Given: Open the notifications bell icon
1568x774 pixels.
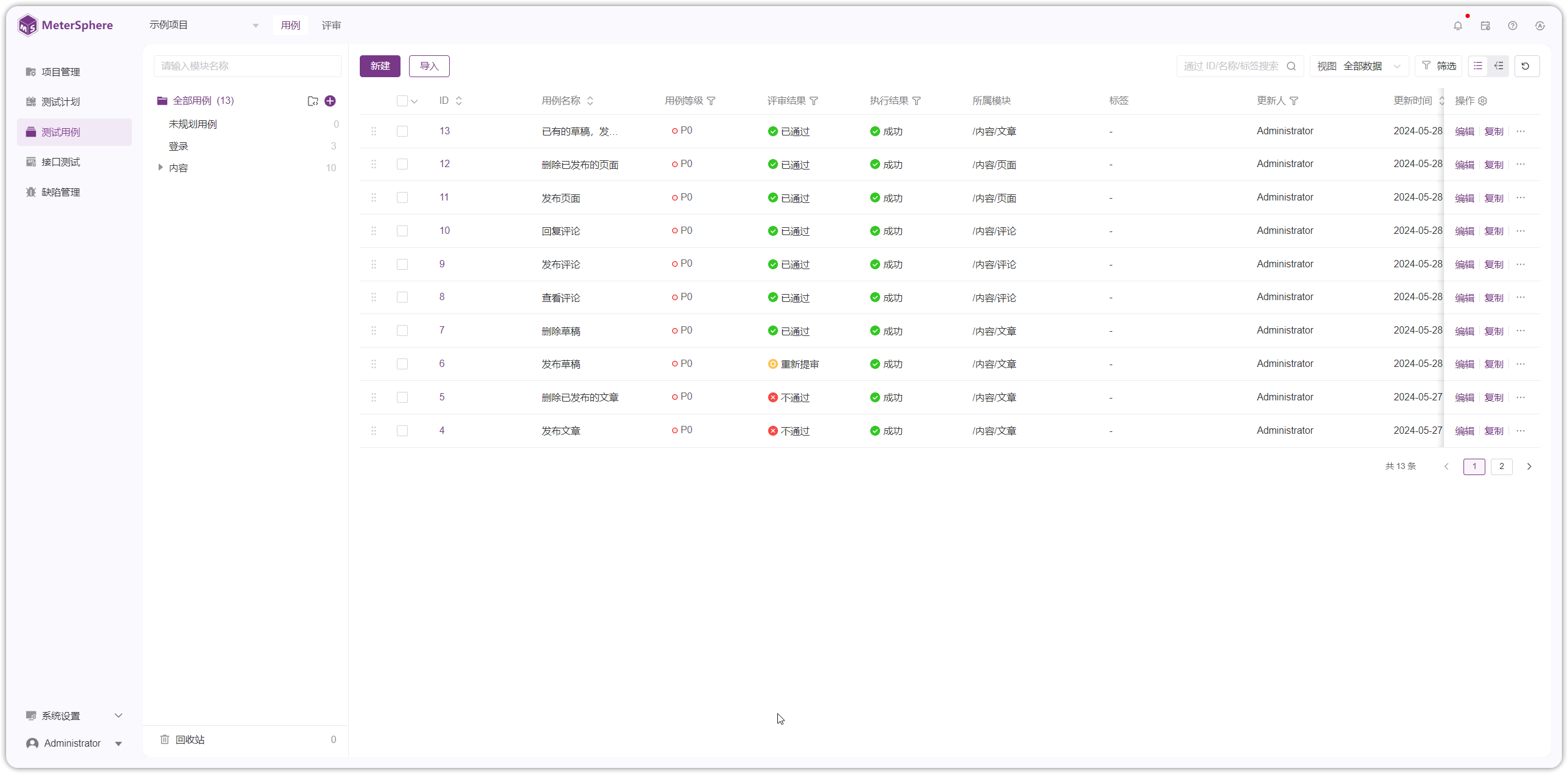Looking at the screenshot, I should 1458,26.
